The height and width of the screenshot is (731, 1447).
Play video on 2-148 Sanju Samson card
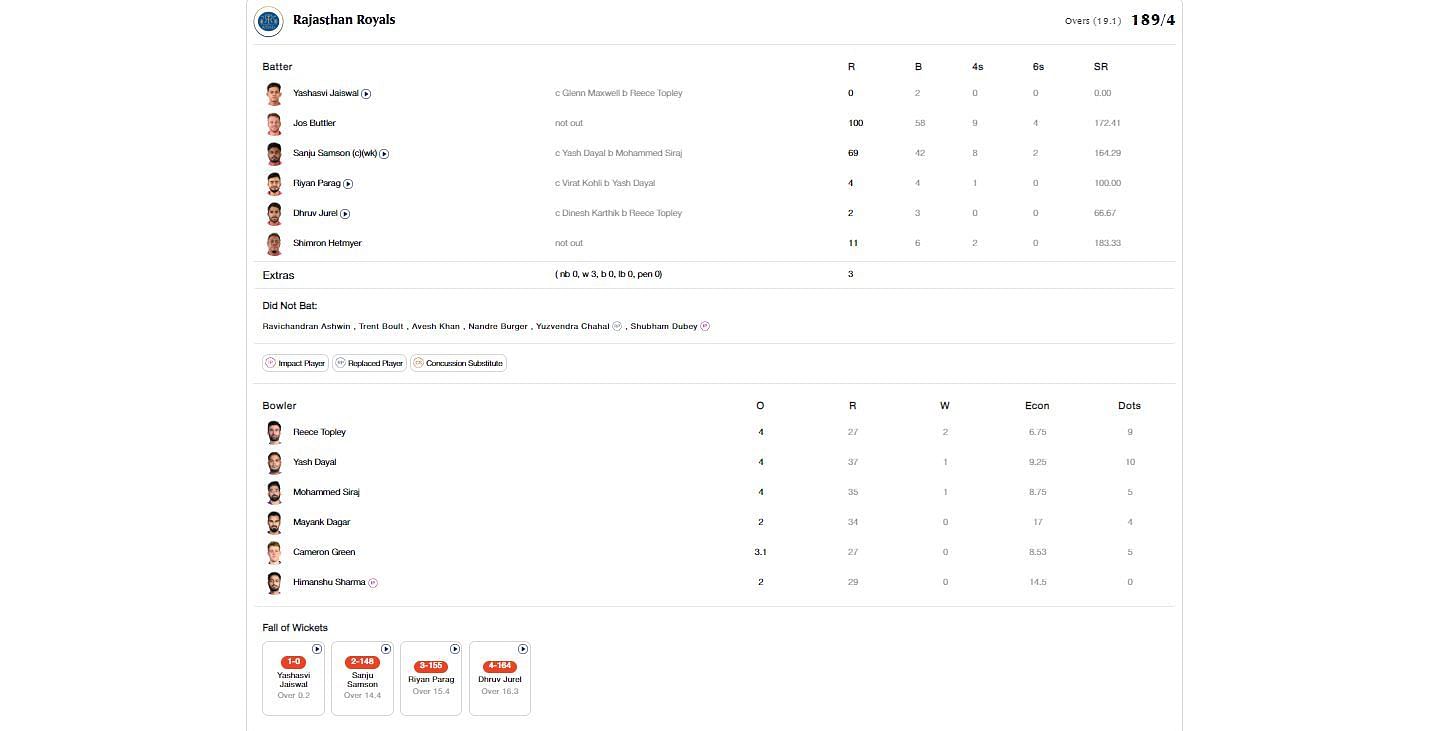coord(386,649)
